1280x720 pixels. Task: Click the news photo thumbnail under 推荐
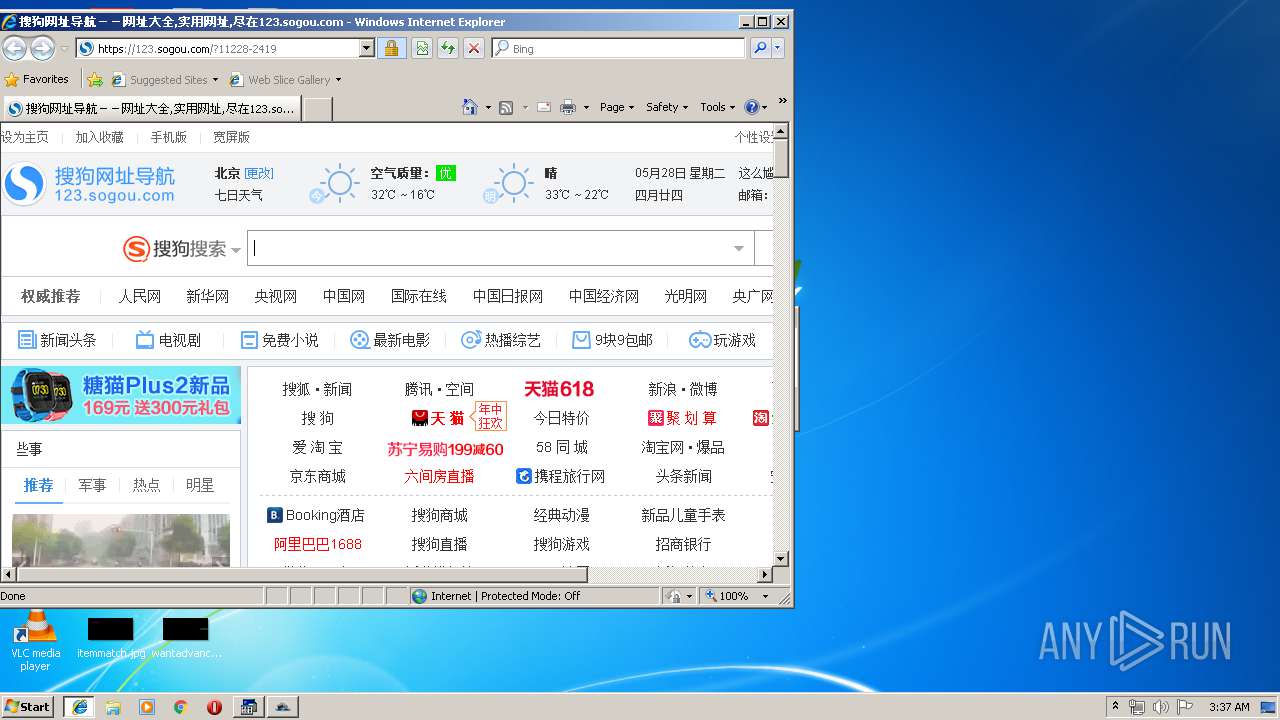coord(121,540)
